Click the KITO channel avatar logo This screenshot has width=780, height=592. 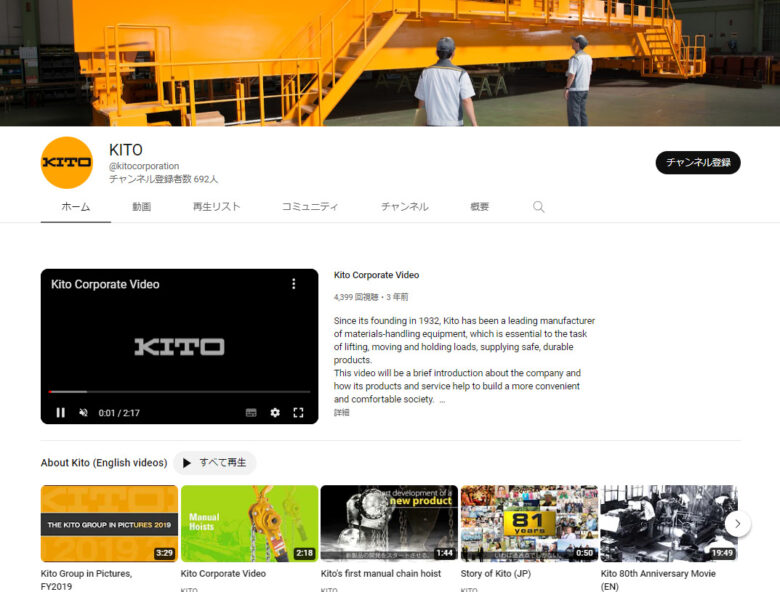click(x=67, y=162)
